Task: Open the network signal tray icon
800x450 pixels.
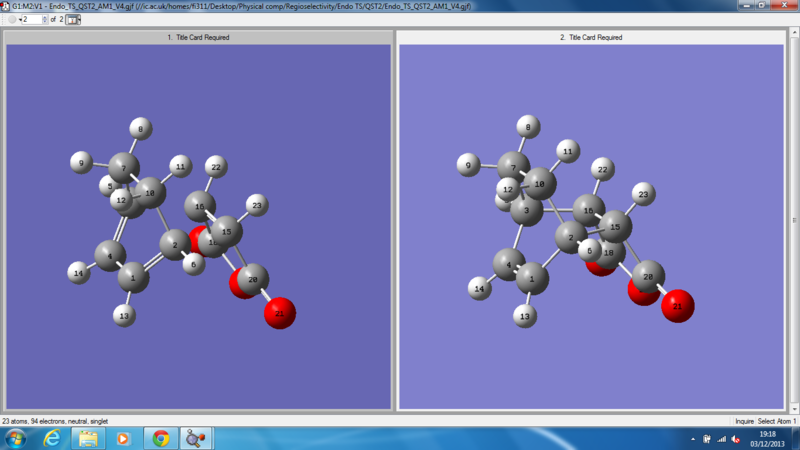Action: [x=721, y=439]
